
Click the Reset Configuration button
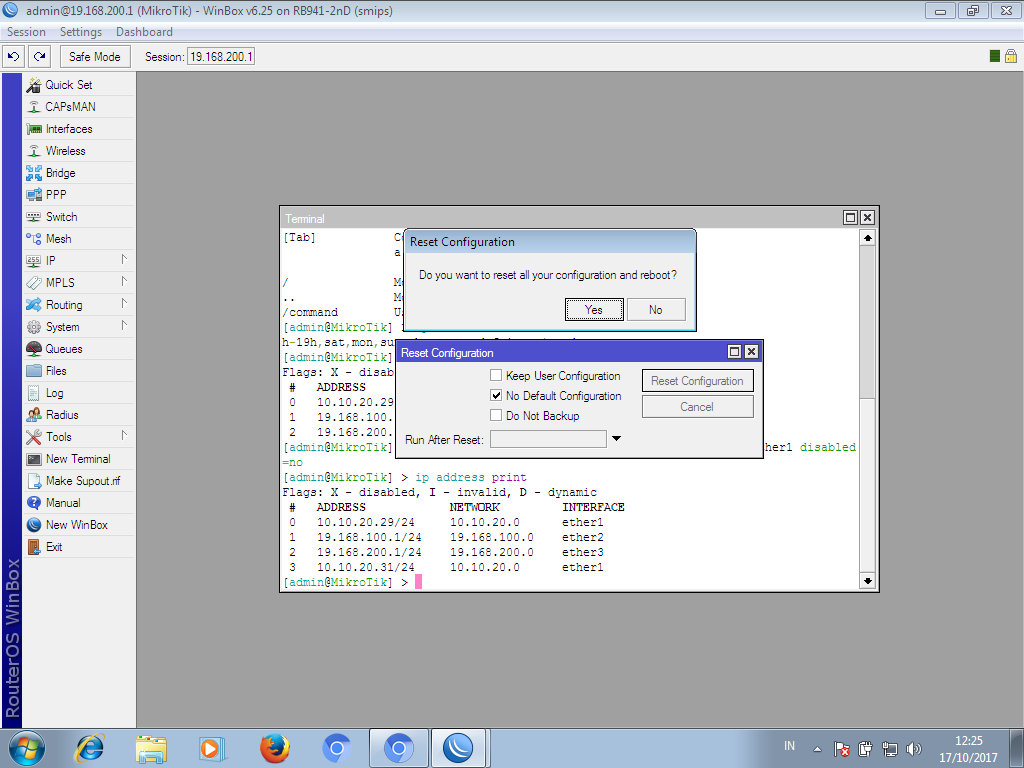coord(697,381)
